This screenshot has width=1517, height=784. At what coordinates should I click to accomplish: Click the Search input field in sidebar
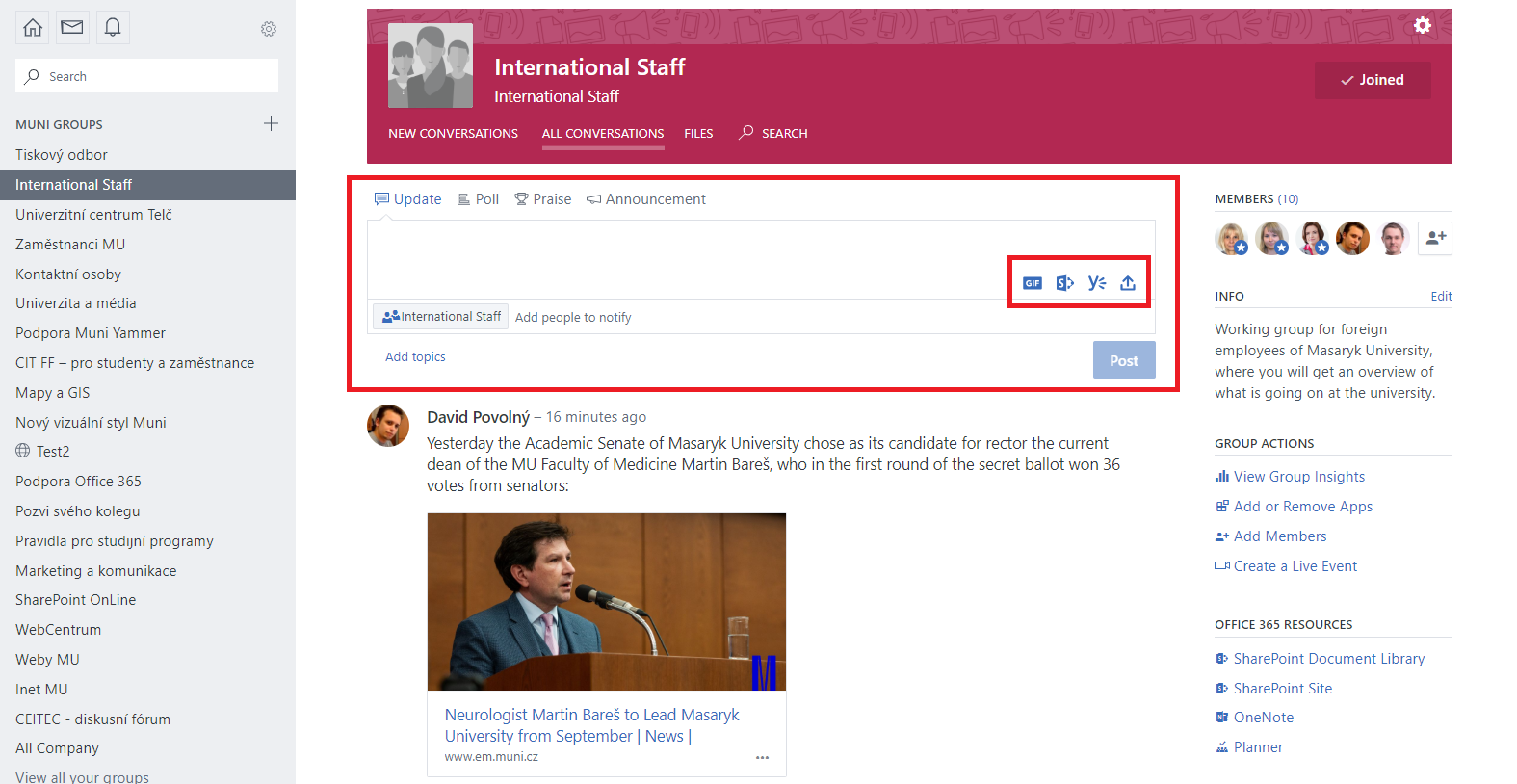146,76
